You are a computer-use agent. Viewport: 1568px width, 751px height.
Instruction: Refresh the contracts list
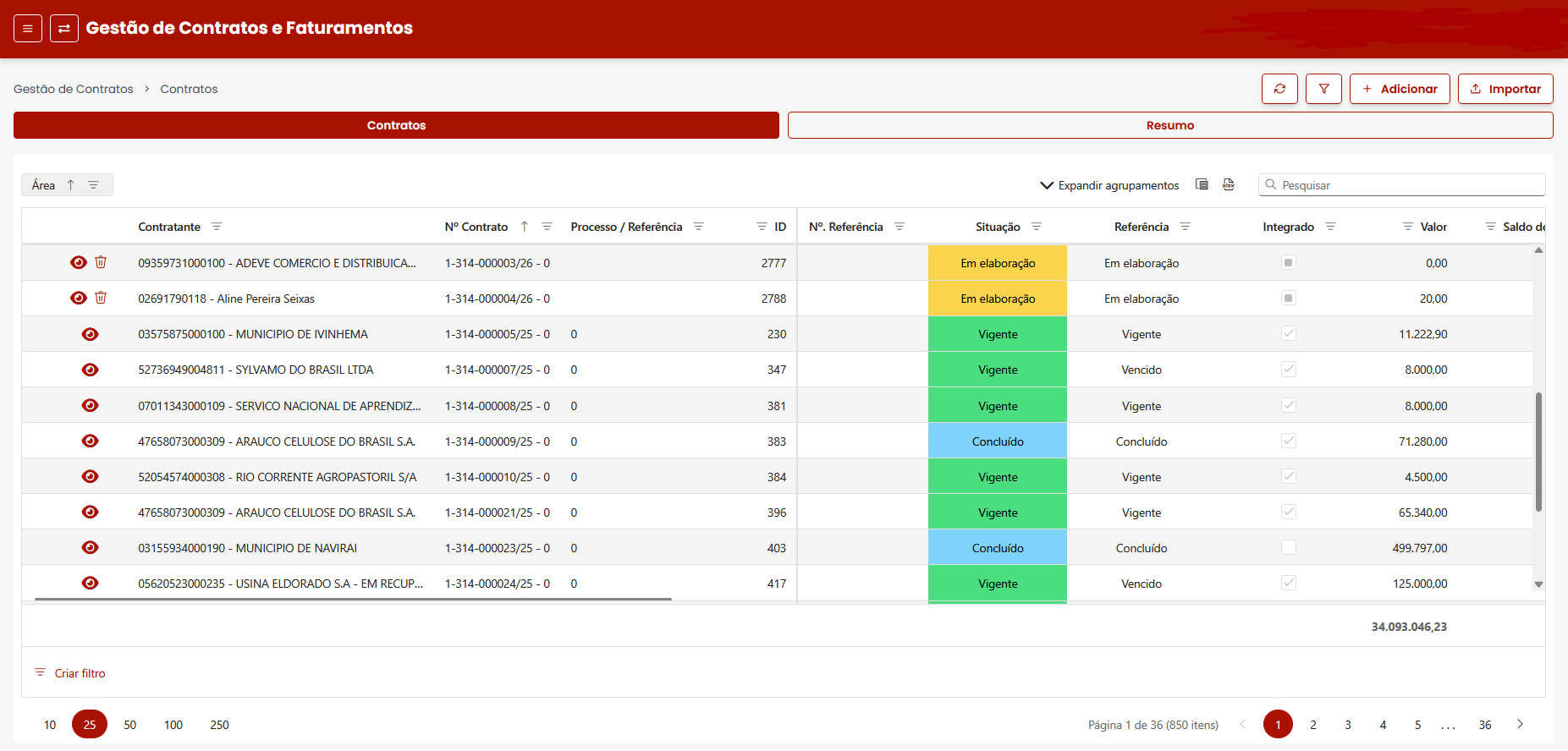point(1279,89)
